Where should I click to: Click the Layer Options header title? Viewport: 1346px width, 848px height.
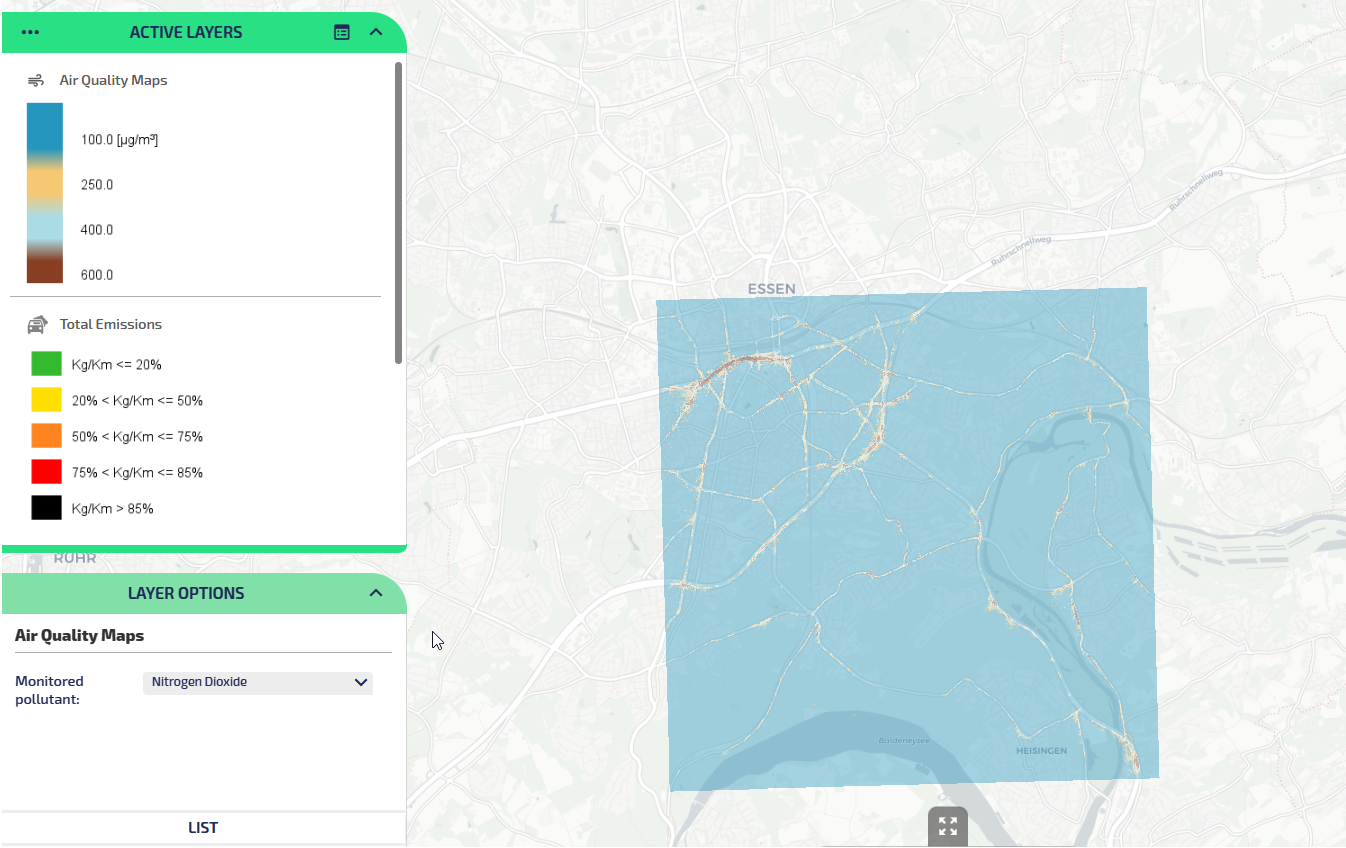pyautogui.click(x=186, y=594)
